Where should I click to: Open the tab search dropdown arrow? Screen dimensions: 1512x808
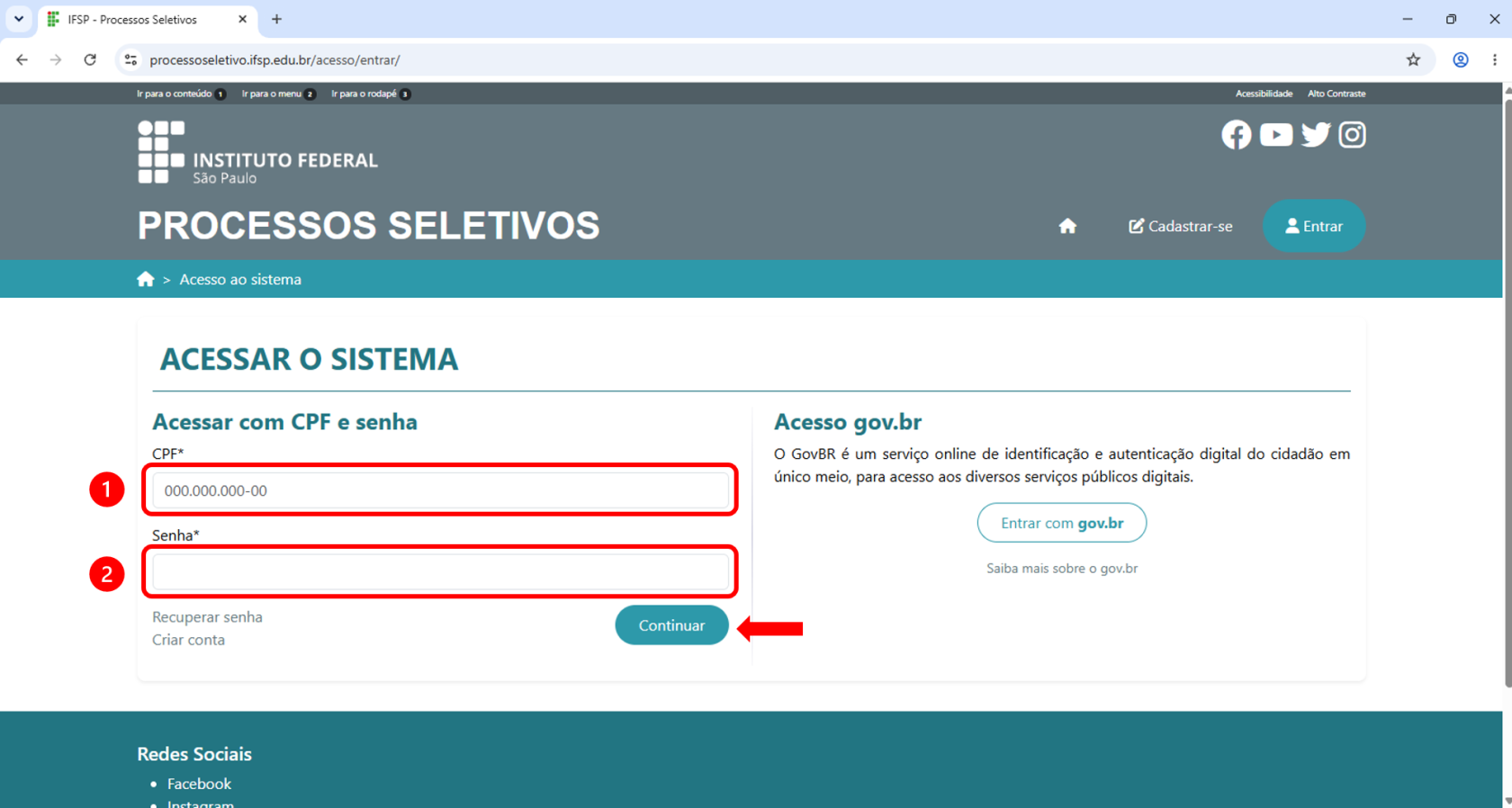point(18,19)
